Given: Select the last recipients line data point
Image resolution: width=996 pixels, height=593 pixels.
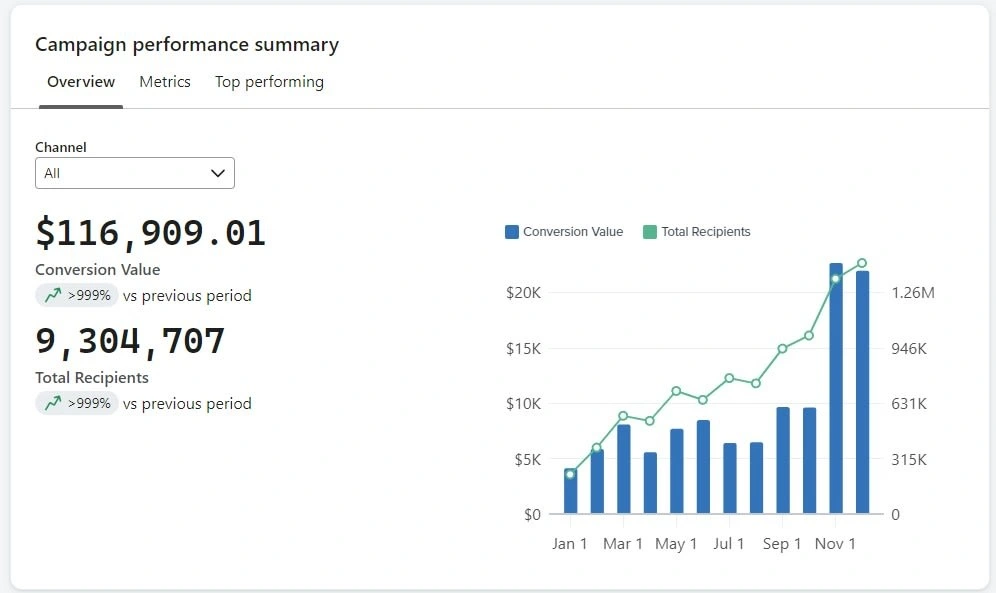Looking at the screenshot, I should (862, 263).
